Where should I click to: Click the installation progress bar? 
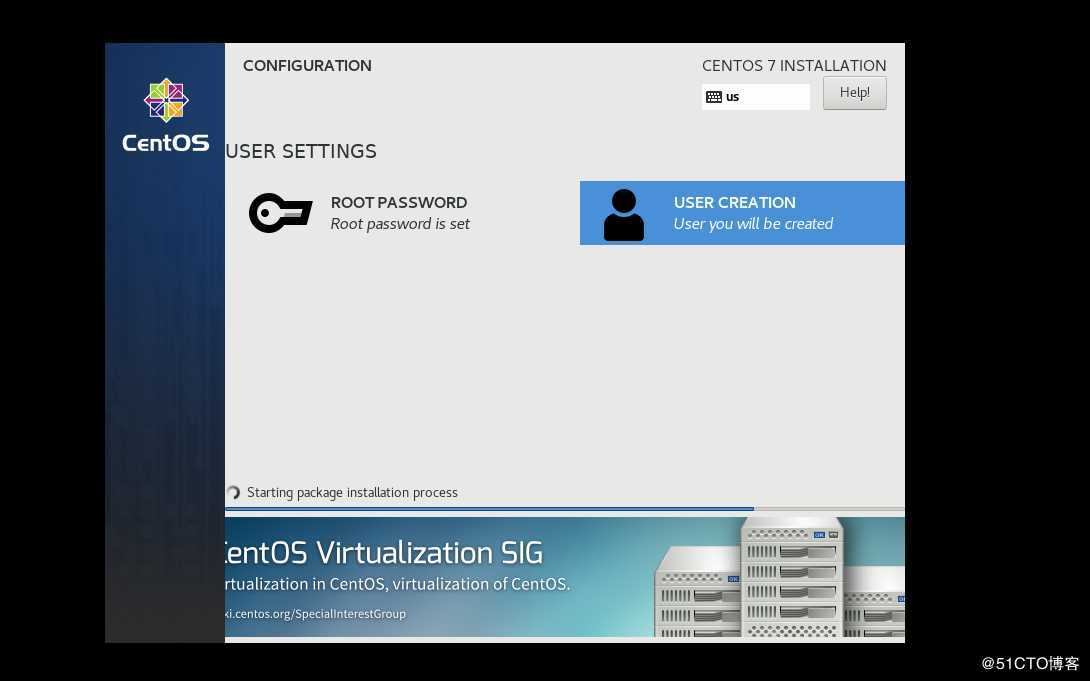(564, 509)
